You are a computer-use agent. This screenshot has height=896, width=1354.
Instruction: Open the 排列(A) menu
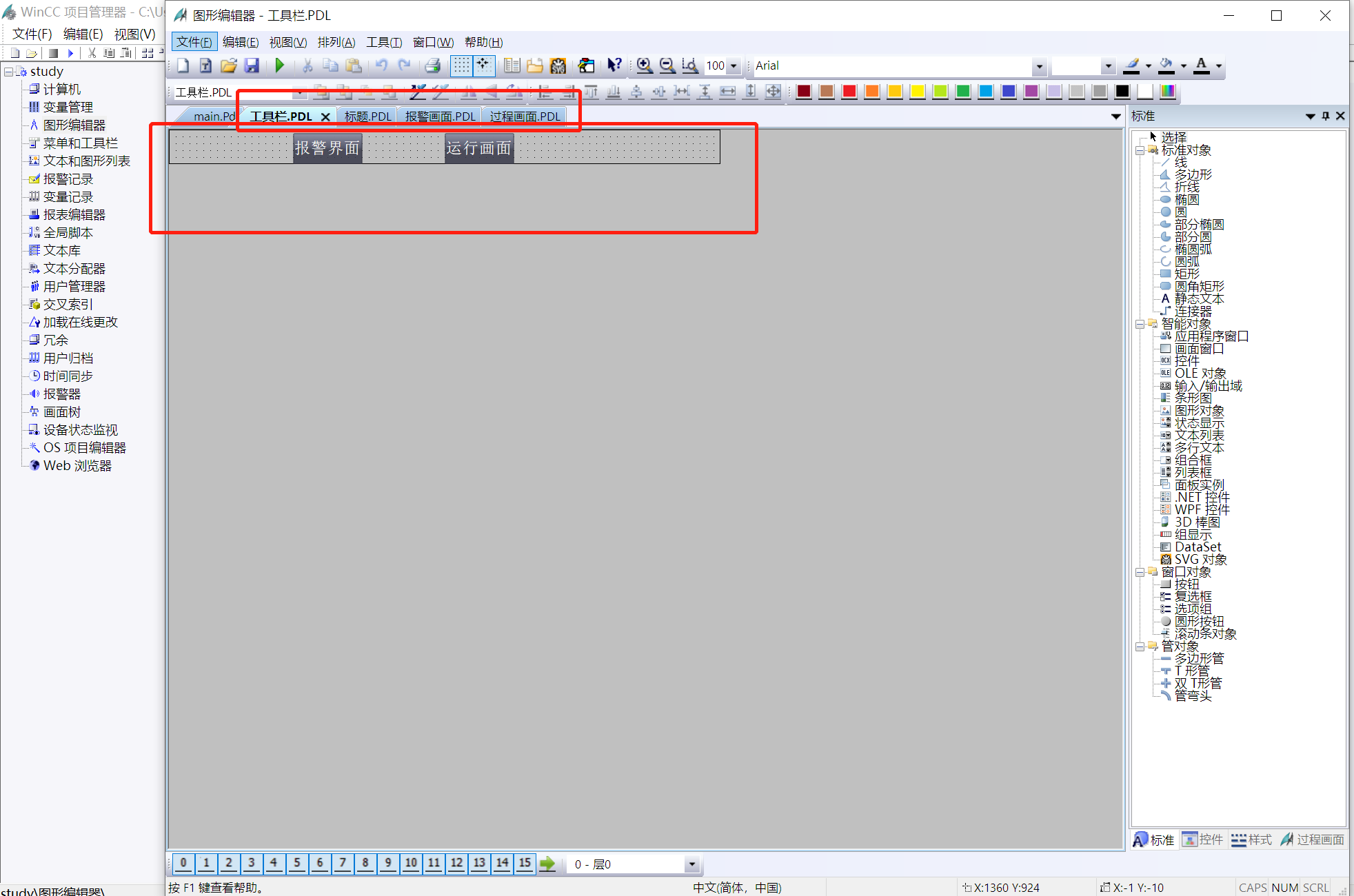tap(336, 42)
